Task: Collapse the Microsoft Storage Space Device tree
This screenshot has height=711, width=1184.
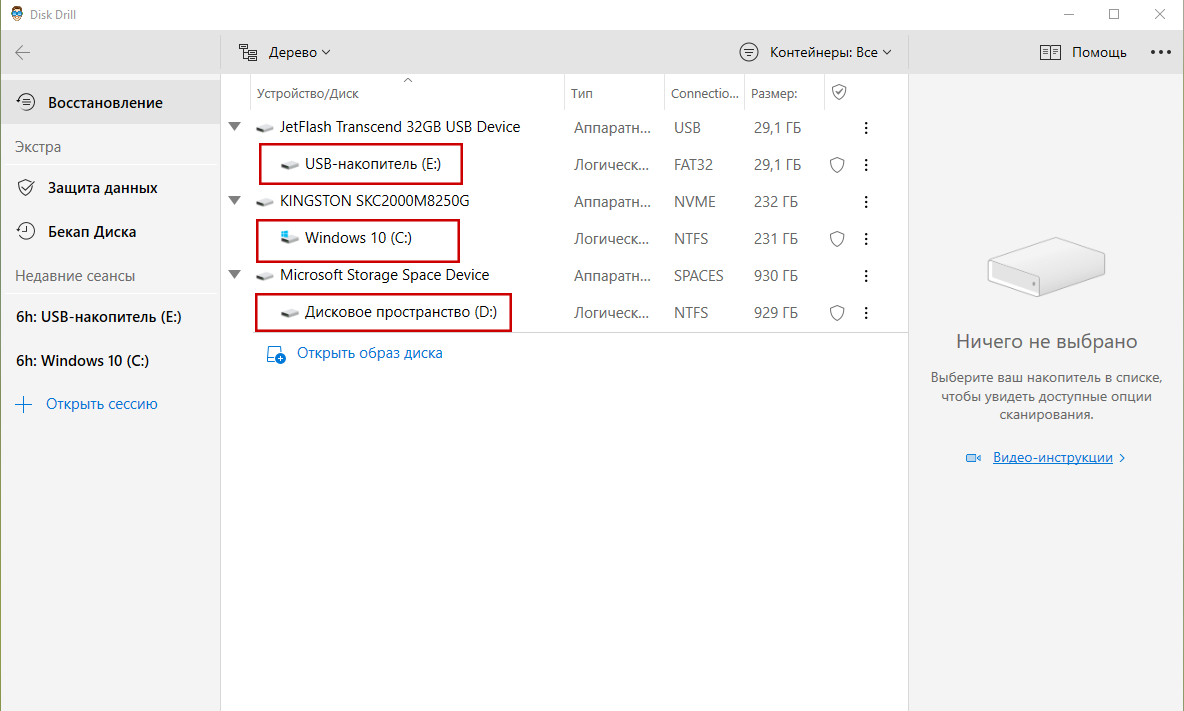Action: (x=235, y=275)
